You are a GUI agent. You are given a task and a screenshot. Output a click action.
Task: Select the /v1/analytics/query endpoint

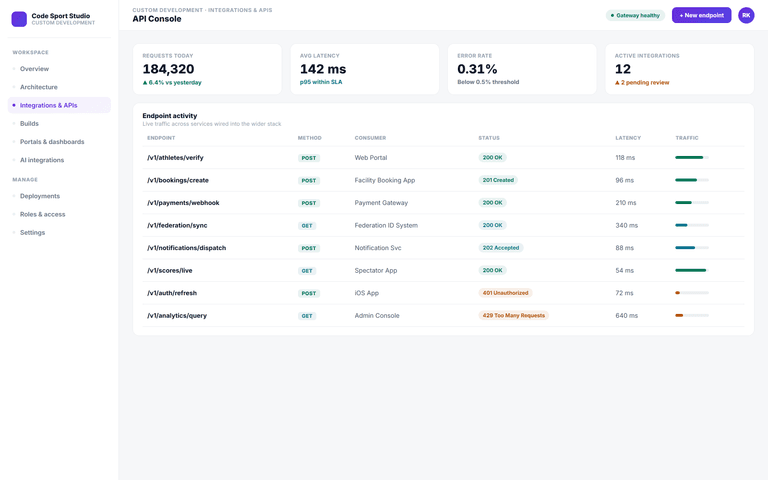point(177,315)
